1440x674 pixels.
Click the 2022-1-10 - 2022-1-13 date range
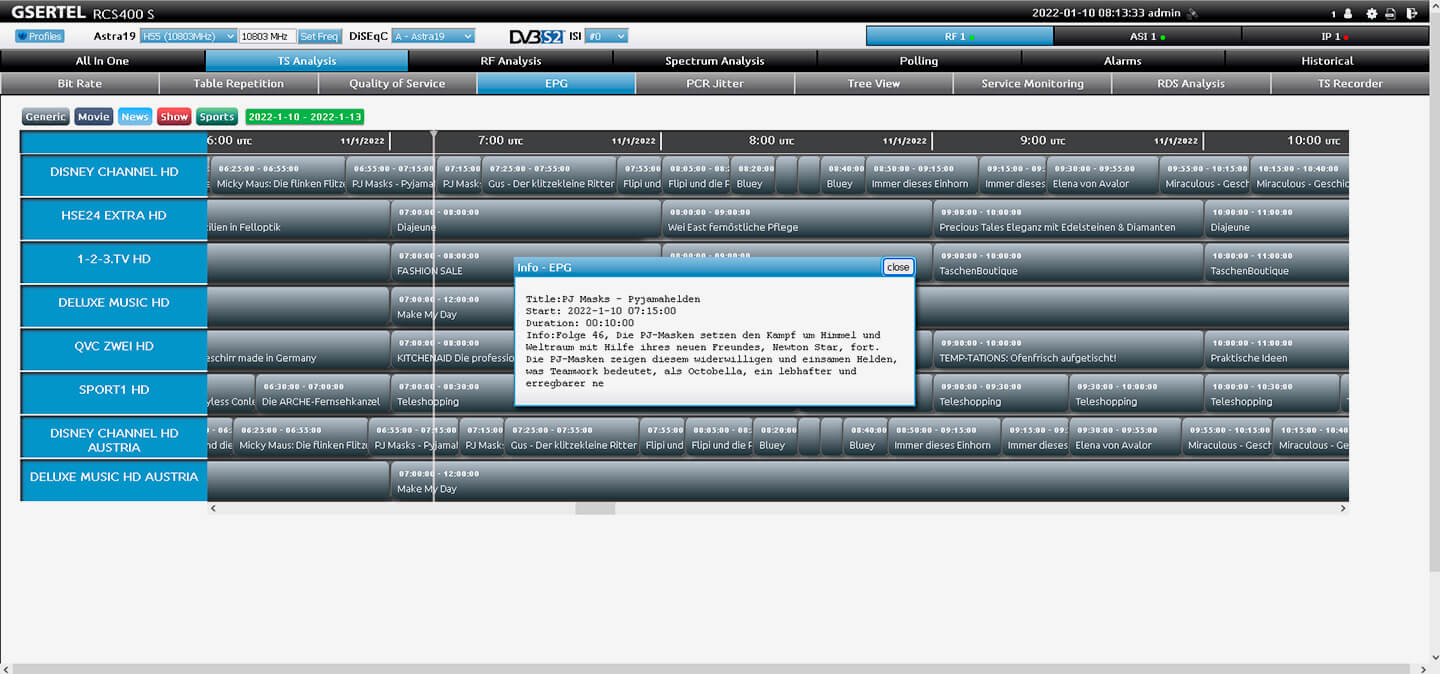[x=305, y=117]
